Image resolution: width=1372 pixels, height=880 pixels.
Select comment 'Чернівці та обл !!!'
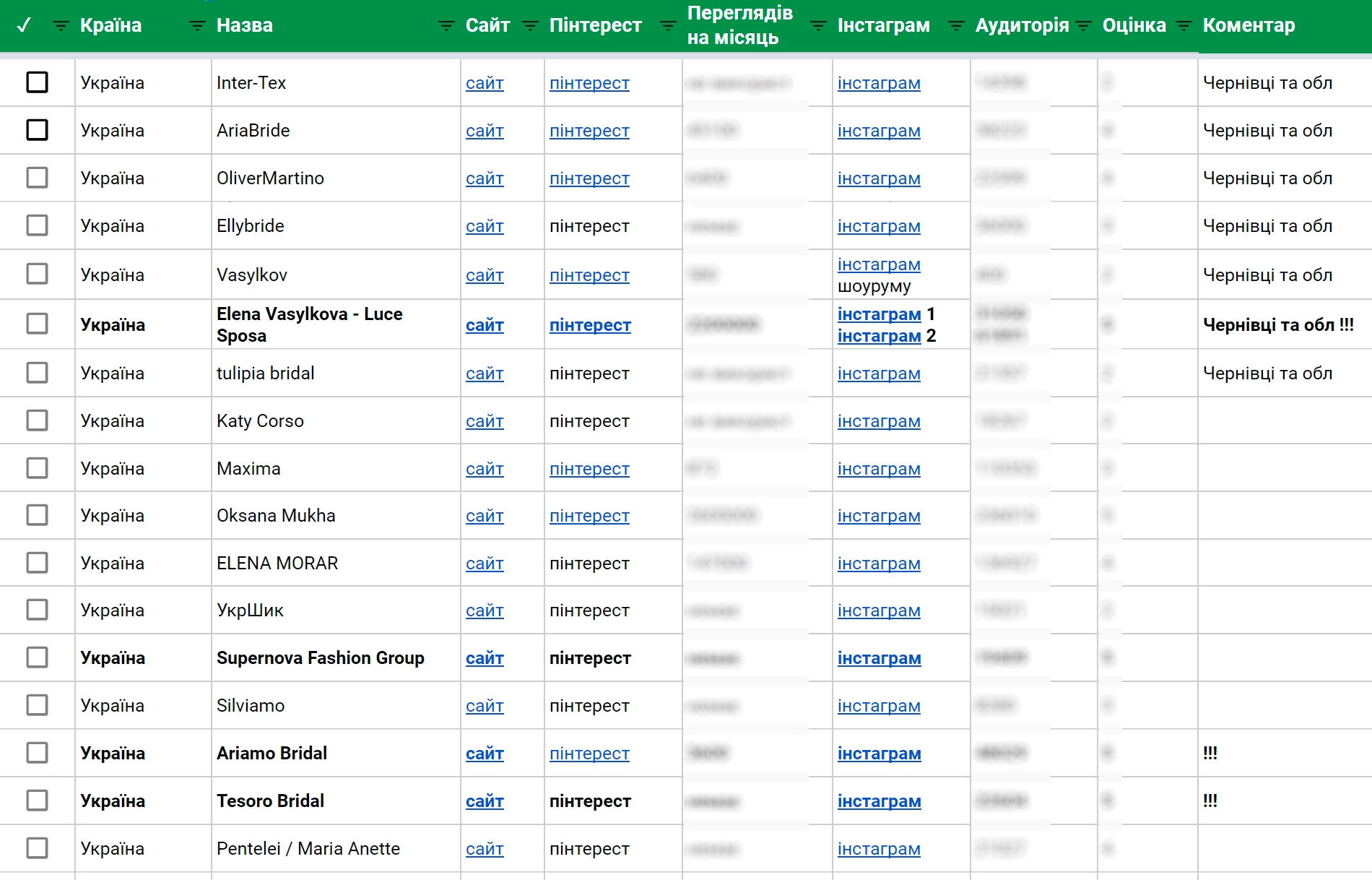click(x=1278, y=324)
